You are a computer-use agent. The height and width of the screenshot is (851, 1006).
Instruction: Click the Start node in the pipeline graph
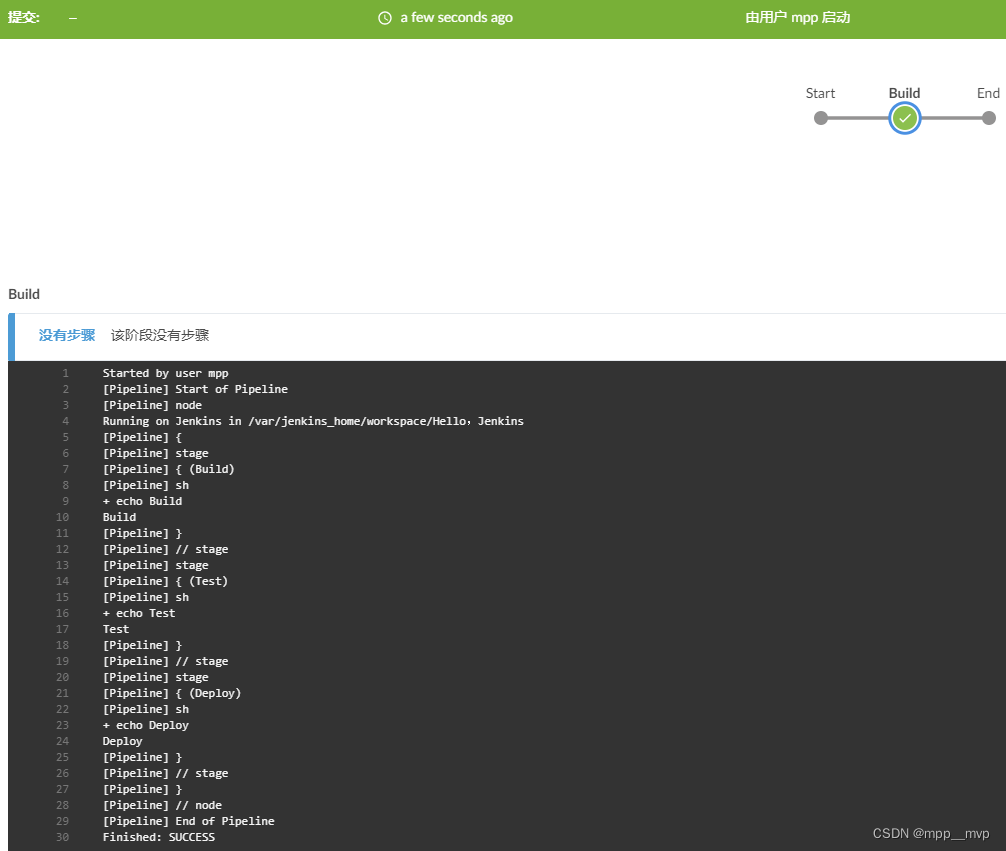pos(821,118)
